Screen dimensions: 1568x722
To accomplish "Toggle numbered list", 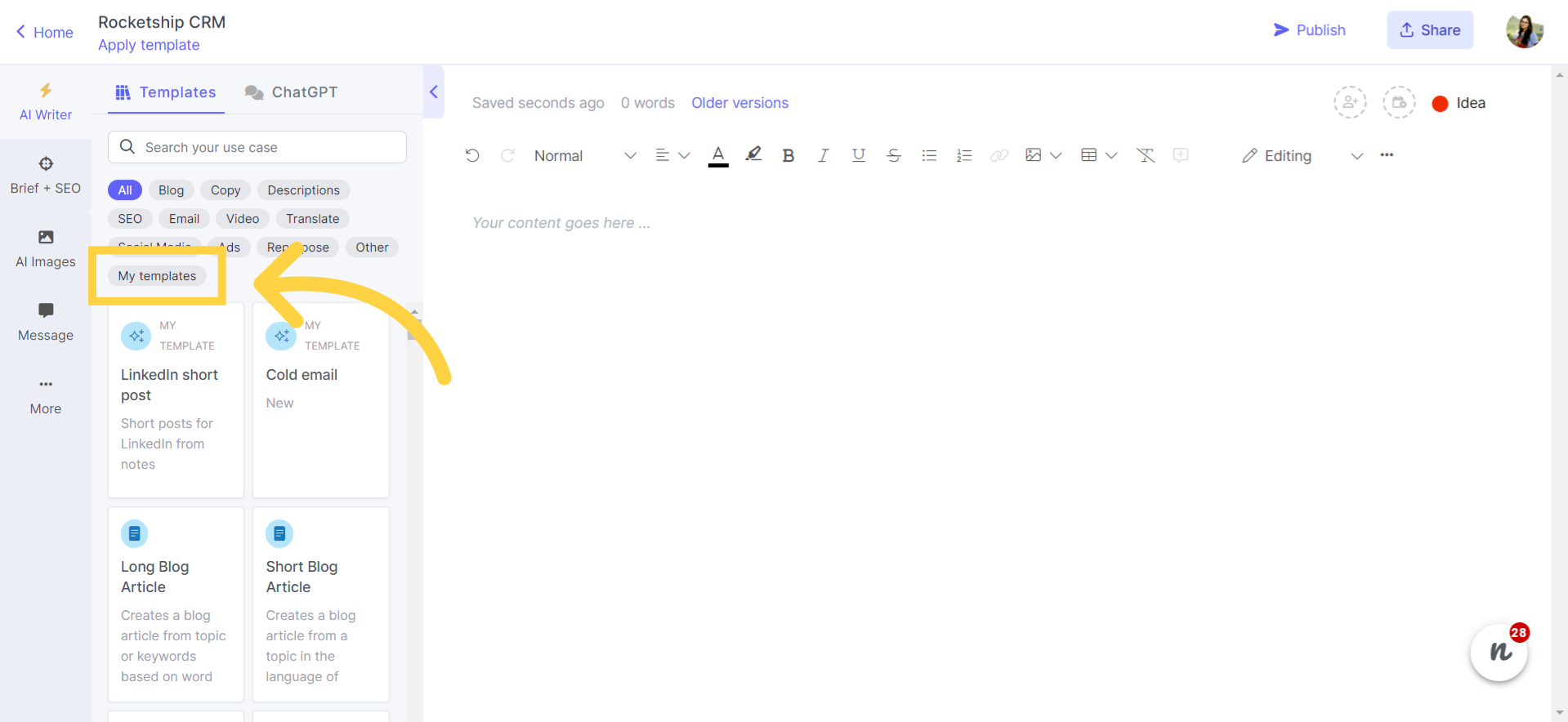I will 964,155.
